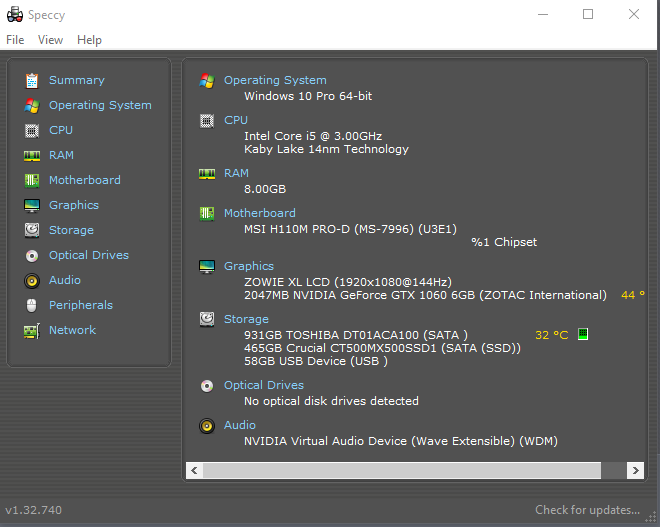
Task: Open the File menu
Action: (x=15, y=40)
